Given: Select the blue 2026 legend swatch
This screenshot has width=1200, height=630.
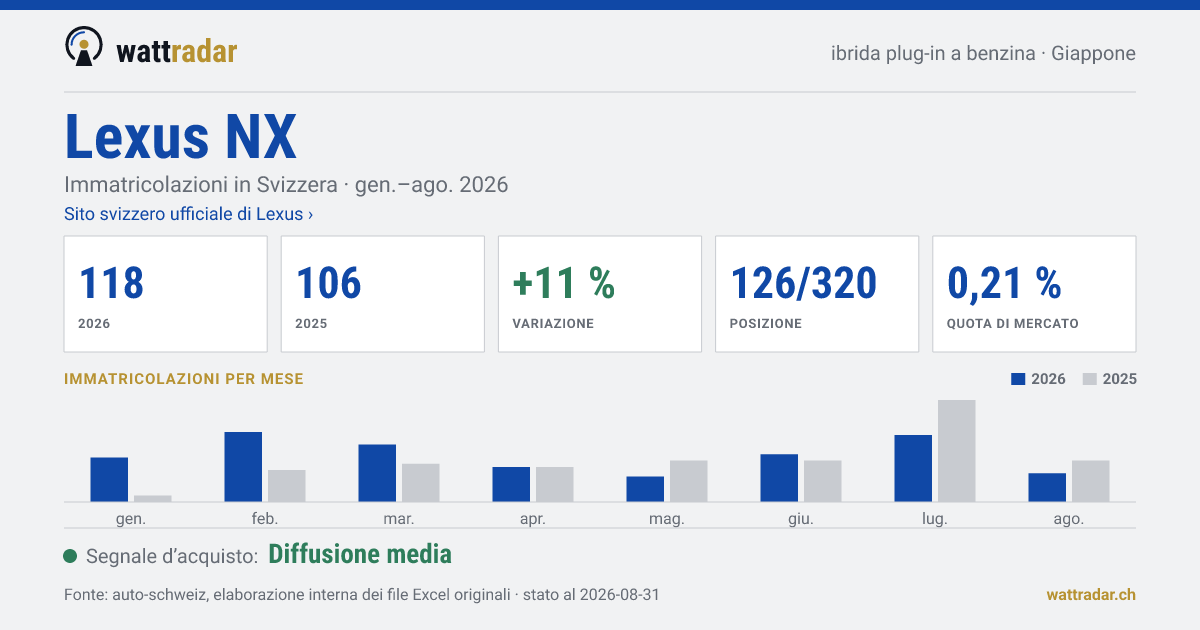Looking at the screenshot, I should pyautogui.click(x=1019, y=379).
